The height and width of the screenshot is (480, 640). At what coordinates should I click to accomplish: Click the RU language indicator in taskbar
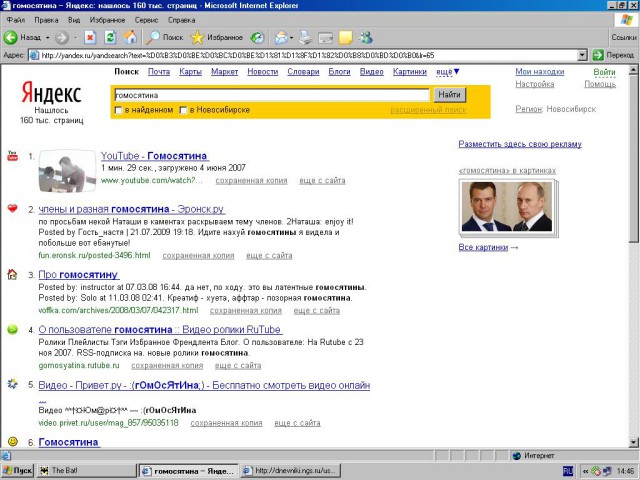[568, 471]
